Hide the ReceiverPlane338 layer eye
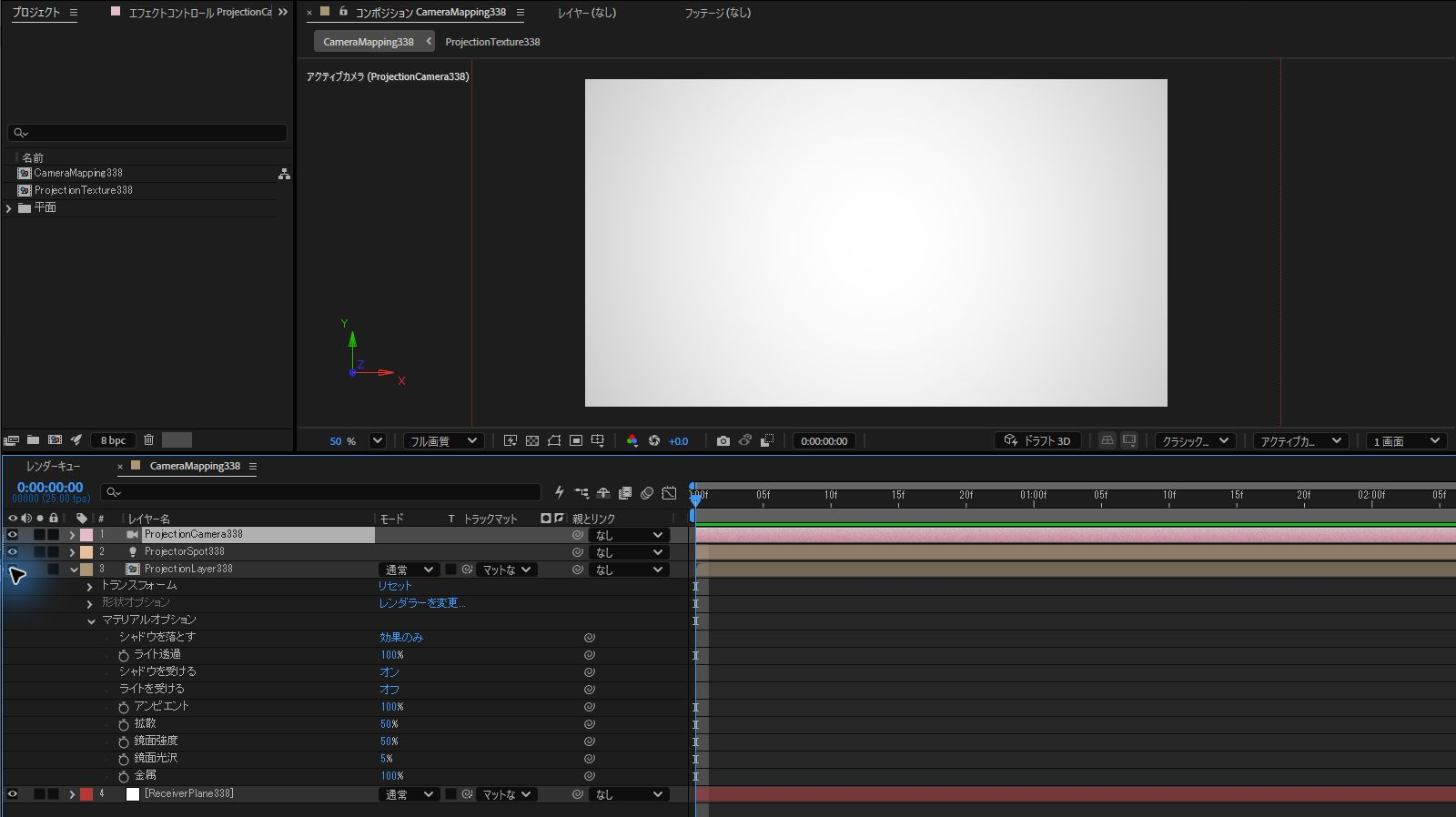This screenshot has height=817, width=1456. pyautogui.click(x=13, y=794)
